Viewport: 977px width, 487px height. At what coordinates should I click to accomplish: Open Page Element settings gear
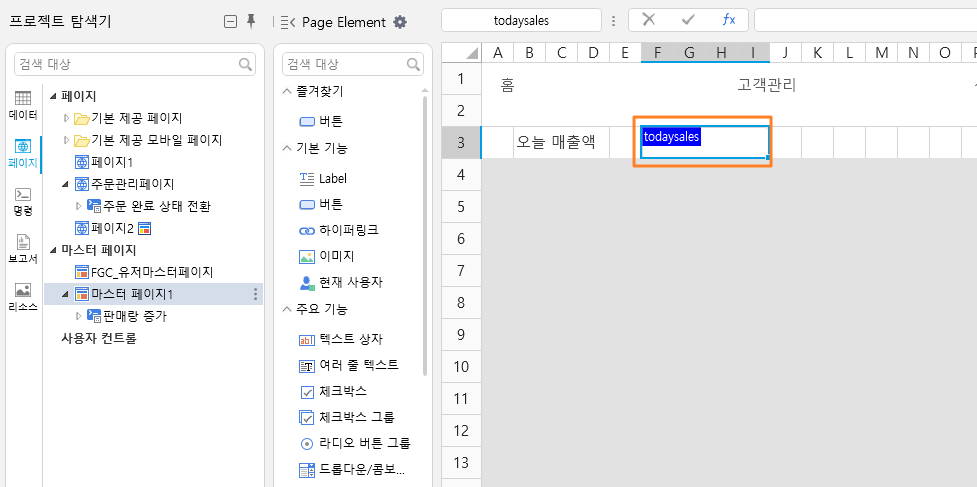point(400,22)
